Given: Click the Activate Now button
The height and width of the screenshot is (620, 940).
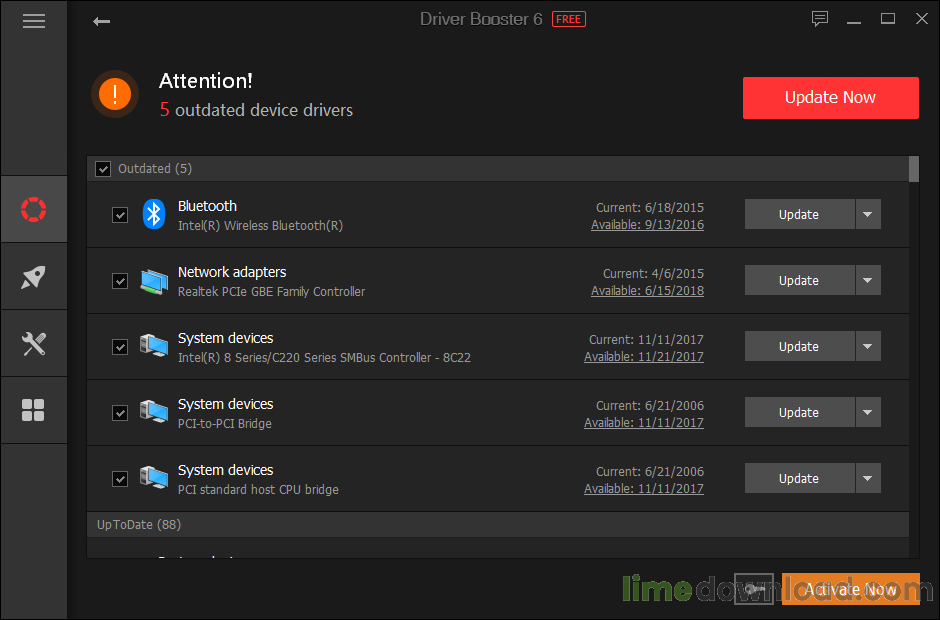Looking at the screenshot, I should [x=851, y=590].
